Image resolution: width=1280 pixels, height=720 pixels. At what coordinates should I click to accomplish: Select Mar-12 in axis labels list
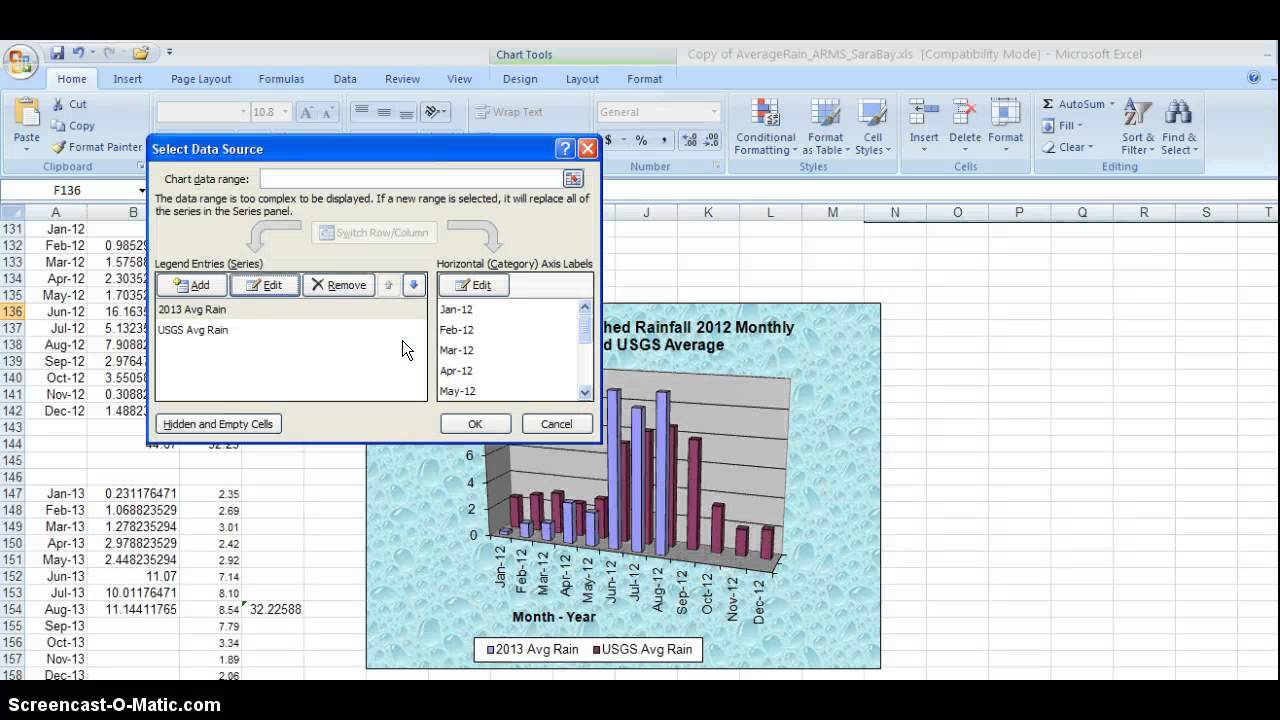click(x=456, y=350)
